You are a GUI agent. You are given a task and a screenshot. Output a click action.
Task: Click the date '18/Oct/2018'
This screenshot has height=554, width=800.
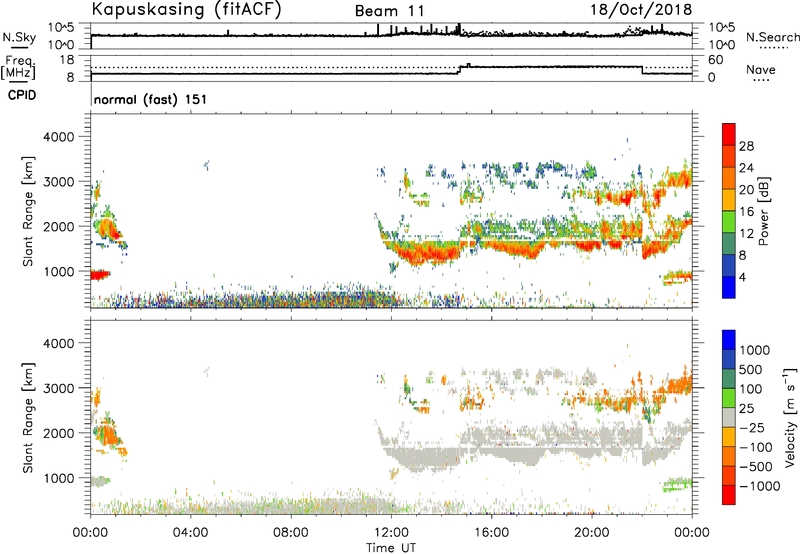[x=641, y=9]
